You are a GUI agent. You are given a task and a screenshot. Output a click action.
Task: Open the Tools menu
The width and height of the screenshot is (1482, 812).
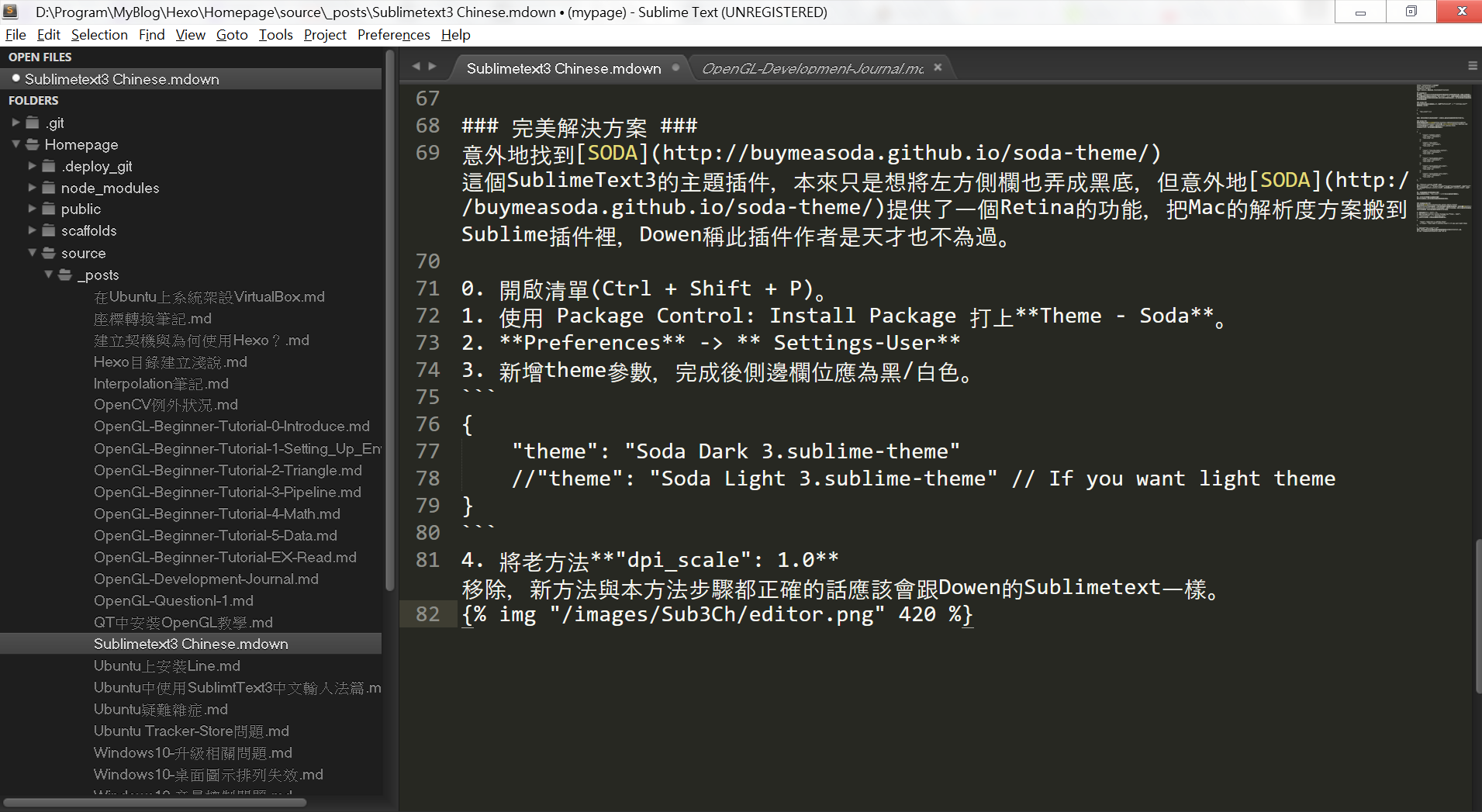pos(276,35)
